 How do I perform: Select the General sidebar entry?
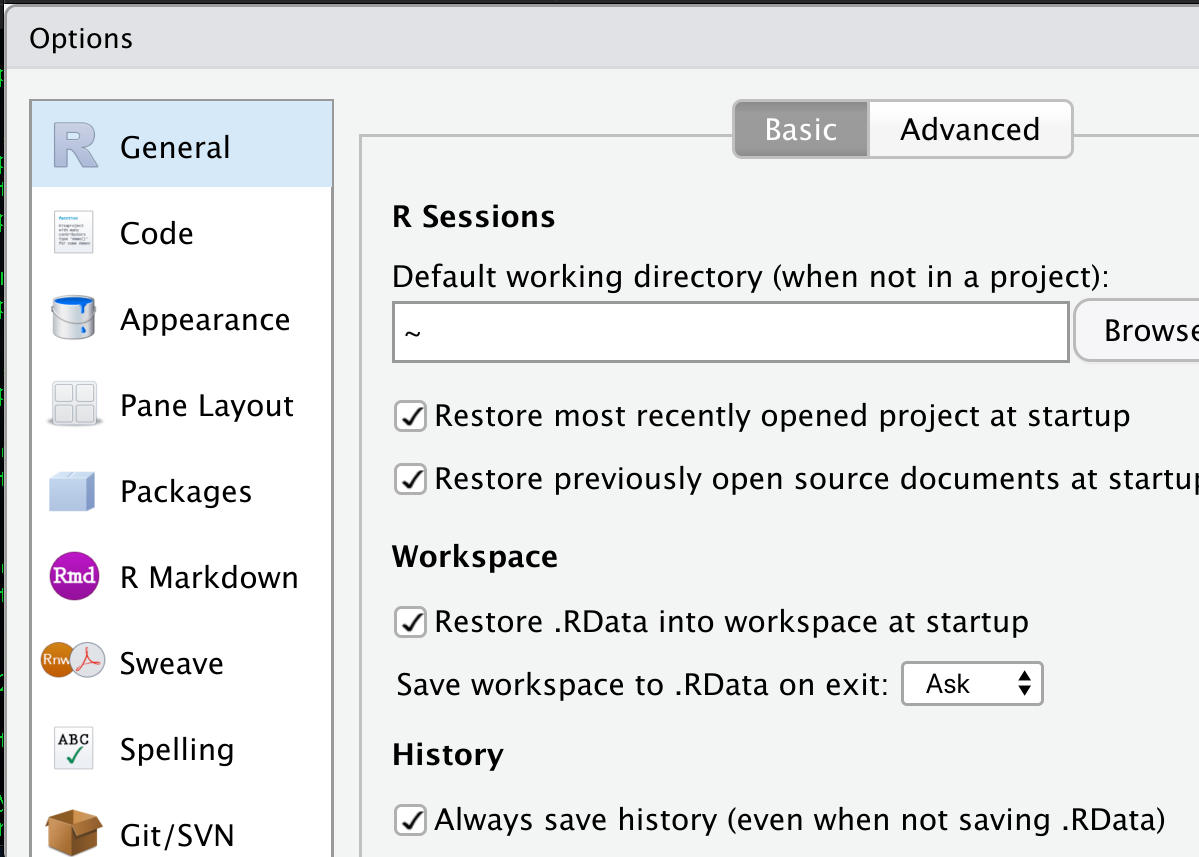(174, 146)
